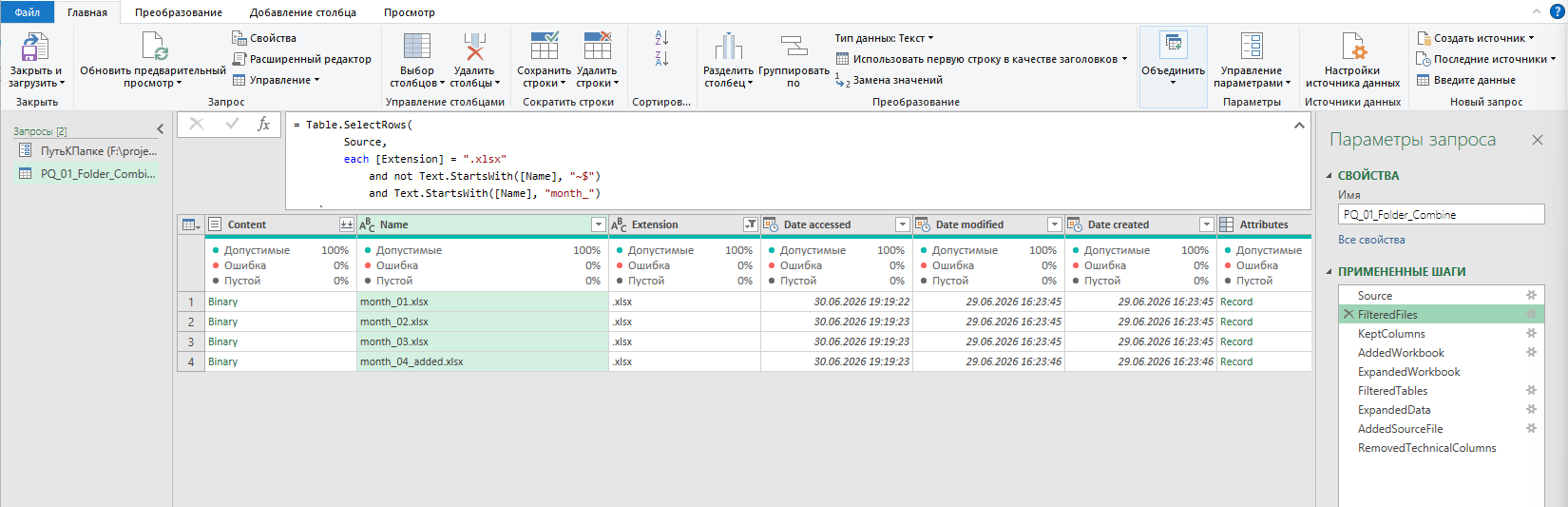The height and width of the screenshot is (507, 1568).
Task: Collapse the Queries pane with the arrow
Action: click(x=161, y=129)
